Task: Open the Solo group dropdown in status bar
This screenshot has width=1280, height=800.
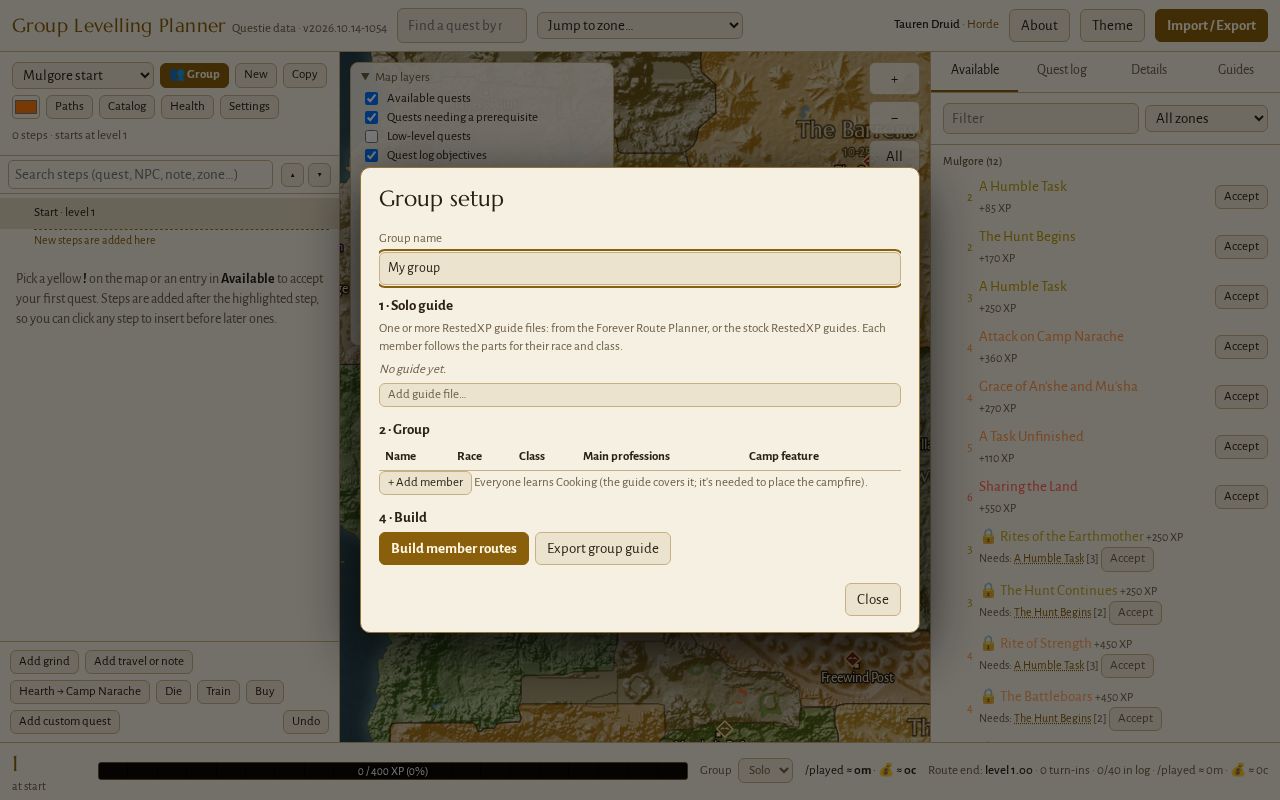Action: pos(765,770)
